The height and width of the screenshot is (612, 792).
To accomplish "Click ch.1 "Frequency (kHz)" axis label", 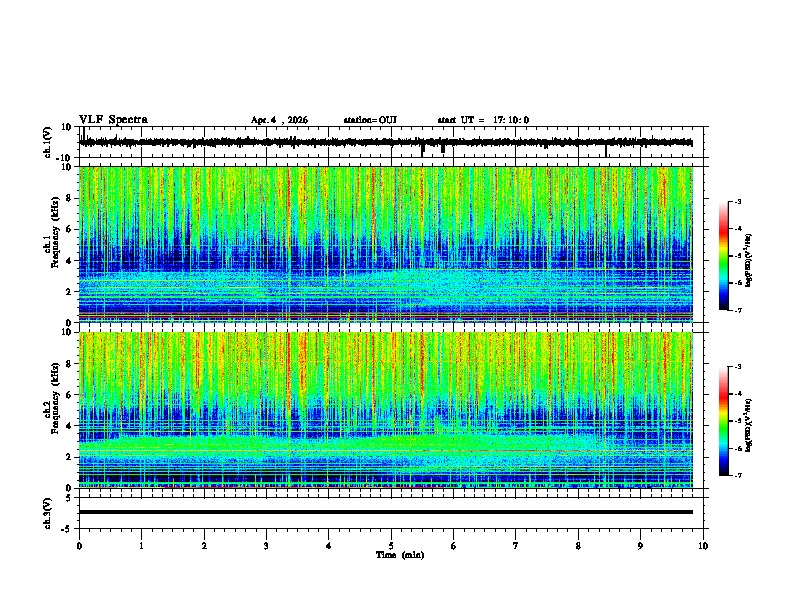I will (x=55, y=232).
